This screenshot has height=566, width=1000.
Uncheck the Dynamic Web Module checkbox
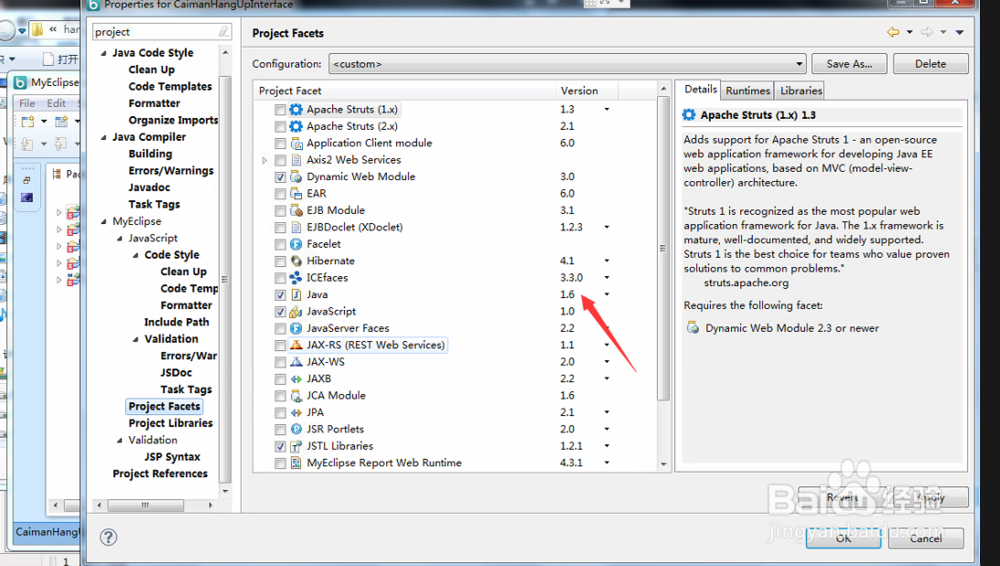pos(280,177)
